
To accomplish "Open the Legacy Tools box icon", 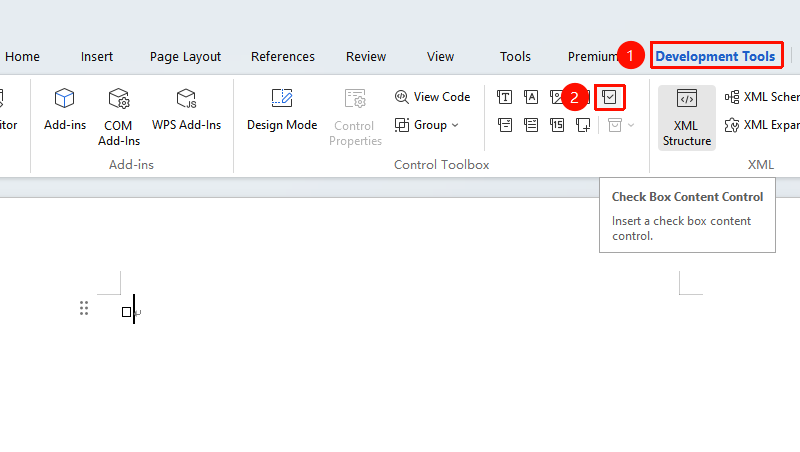I will 615,125.
